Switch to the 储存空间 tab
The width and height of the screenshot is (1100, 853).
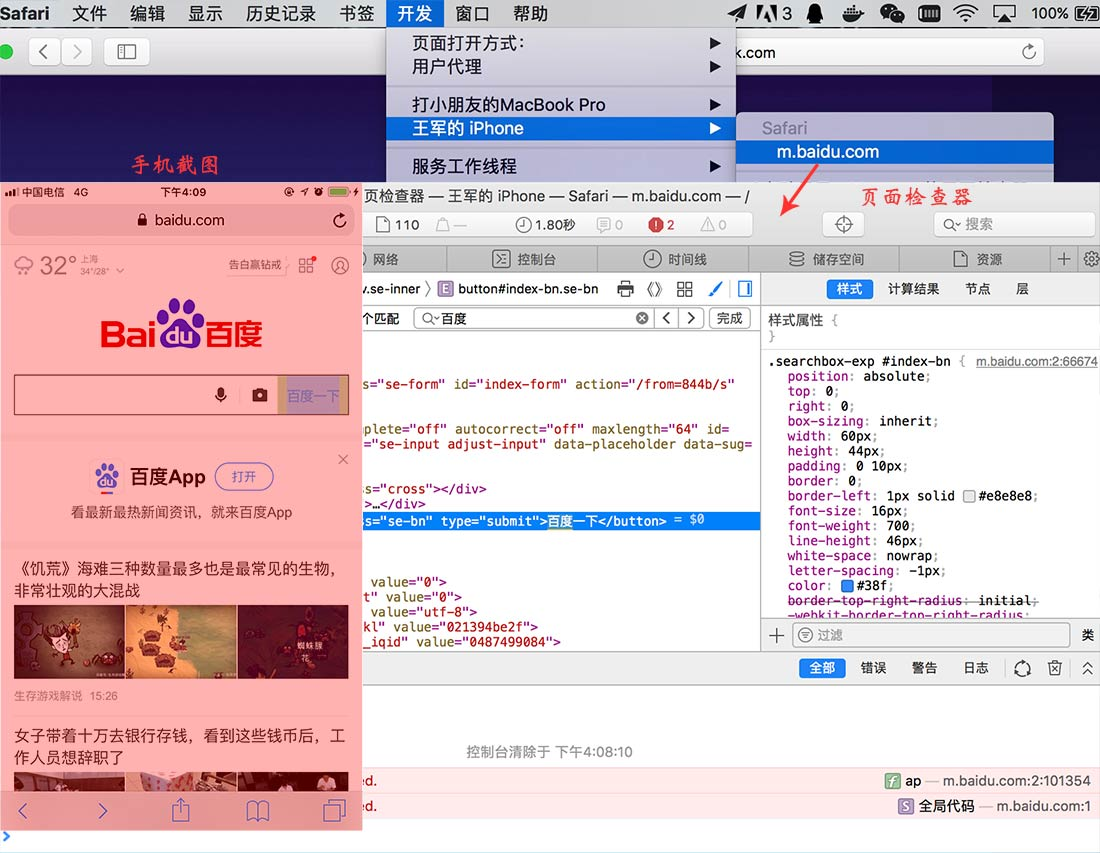pos(825,260)
